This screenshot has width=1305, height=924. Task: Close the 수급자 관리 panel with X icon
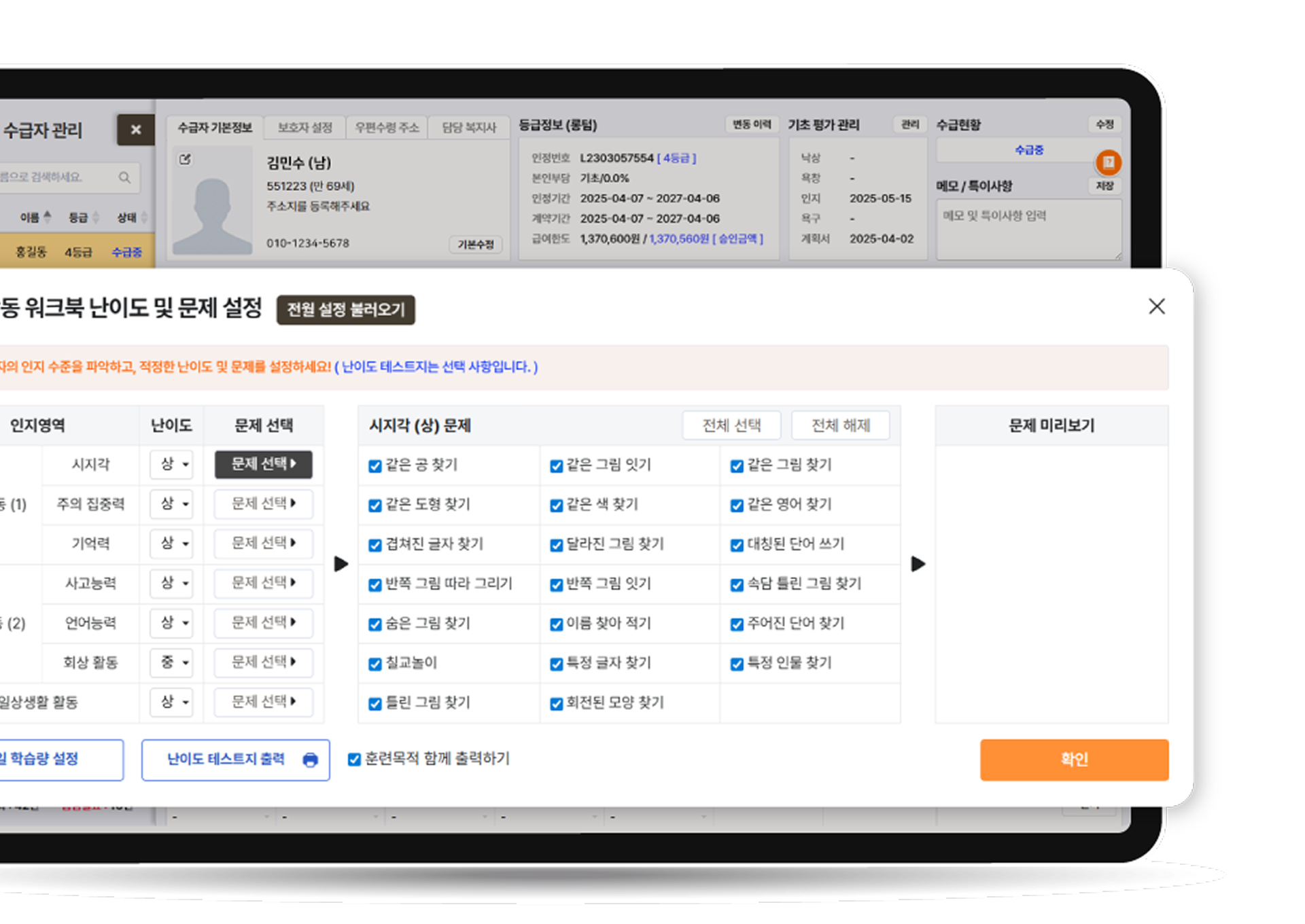click(135, 130)
